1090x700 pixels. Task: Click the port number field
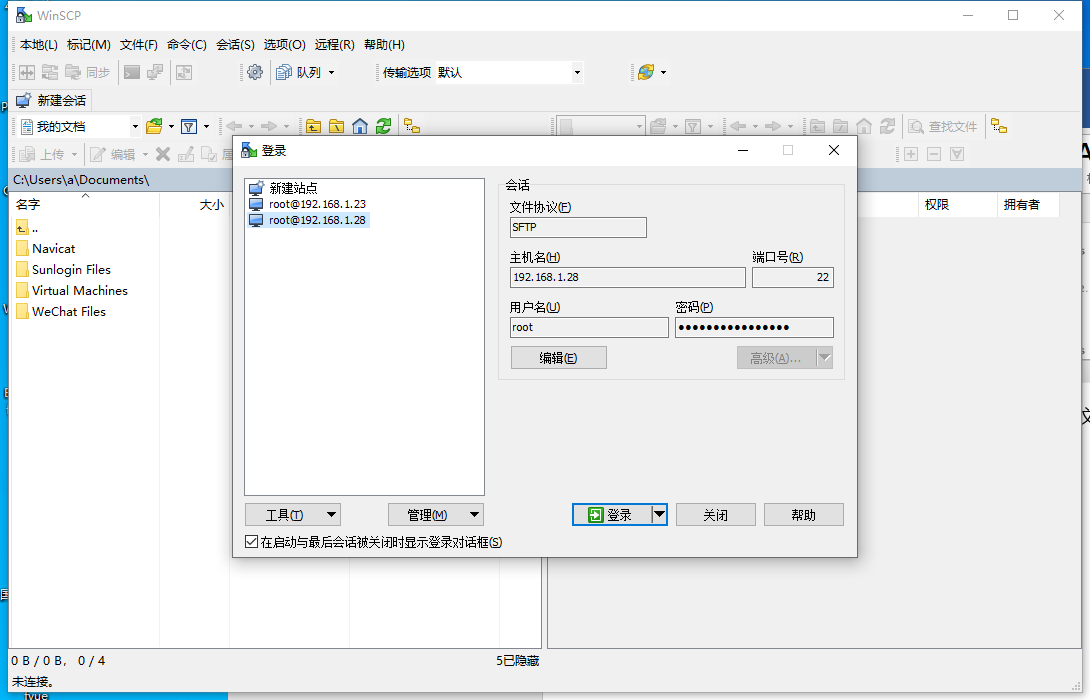pyautogui.click(x=792, y=277)
